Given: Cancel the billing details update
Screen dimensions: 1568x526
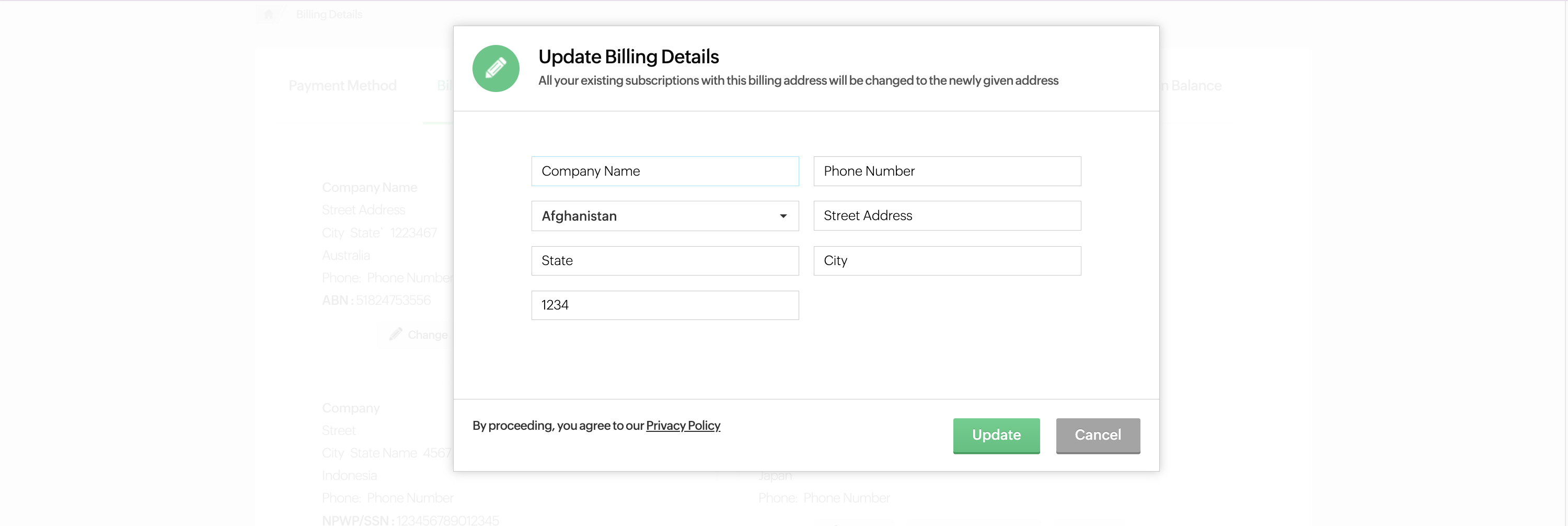Looking at the screenshot, I should (x=1098, y=434).
